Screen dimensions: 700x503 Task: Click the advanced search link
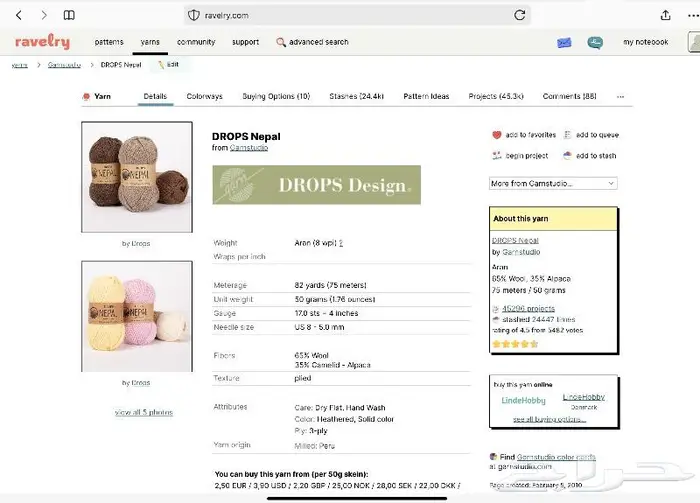coord(312,42)
